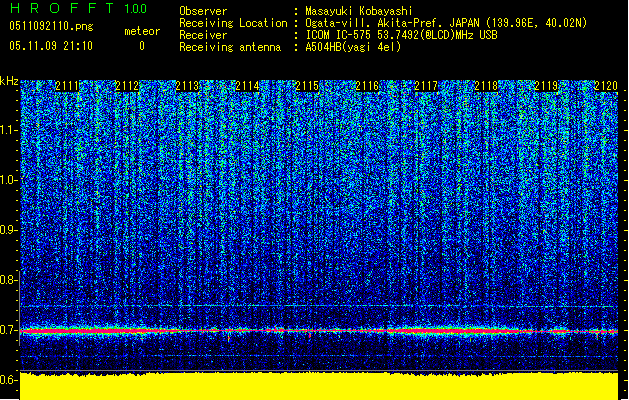Click the 'Receiver' label

(203, 35)
